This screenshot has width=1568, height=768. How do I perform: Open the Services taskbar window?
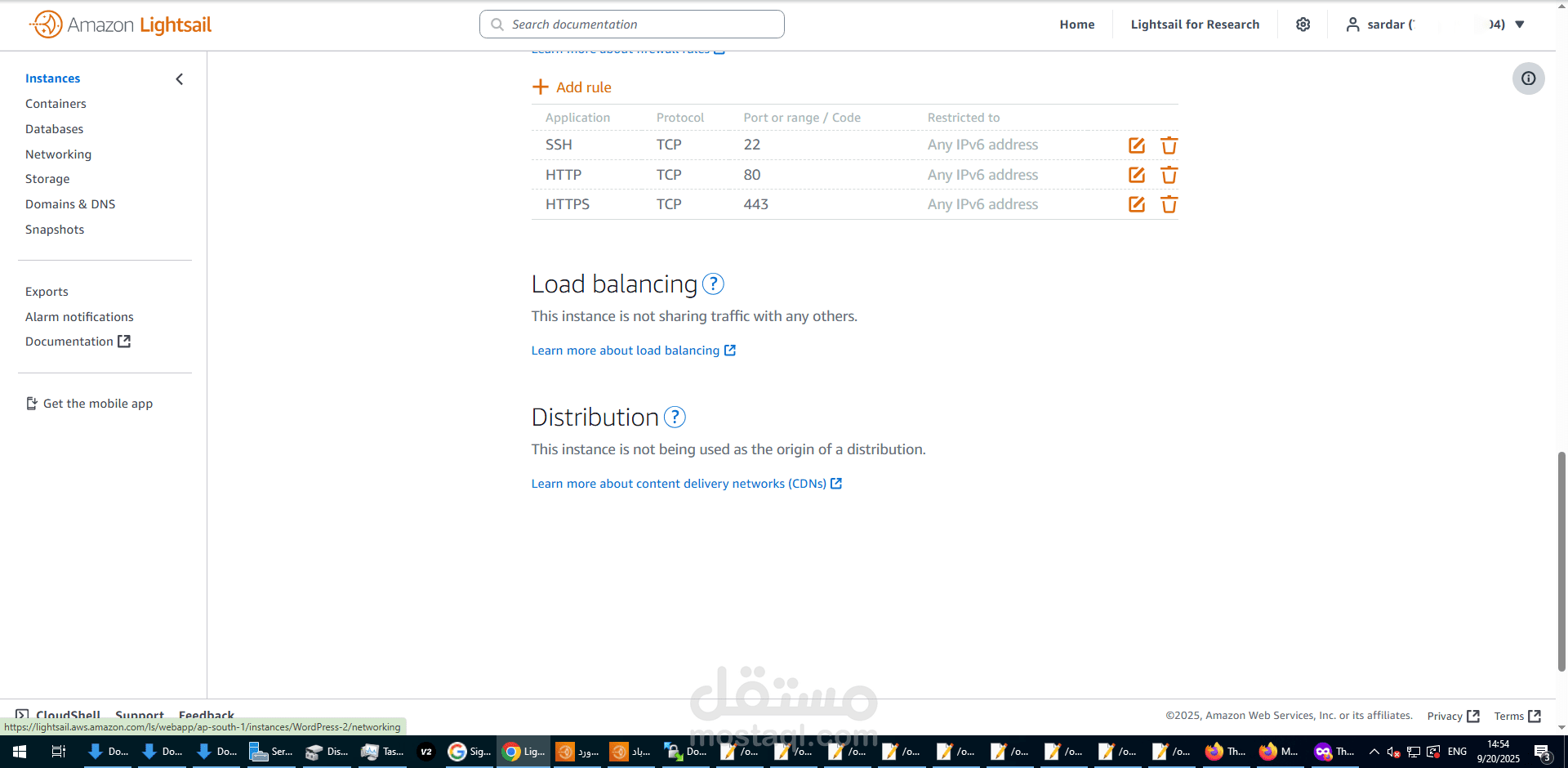pos(271,752)
